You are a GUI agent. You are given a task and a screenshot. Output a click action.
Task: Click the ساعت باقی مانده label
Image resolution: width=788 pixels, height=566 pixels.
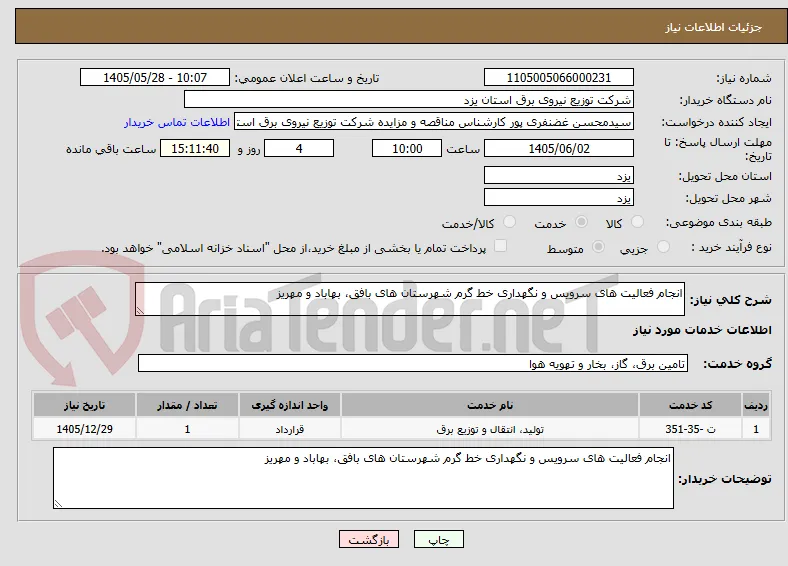point(111,149)
